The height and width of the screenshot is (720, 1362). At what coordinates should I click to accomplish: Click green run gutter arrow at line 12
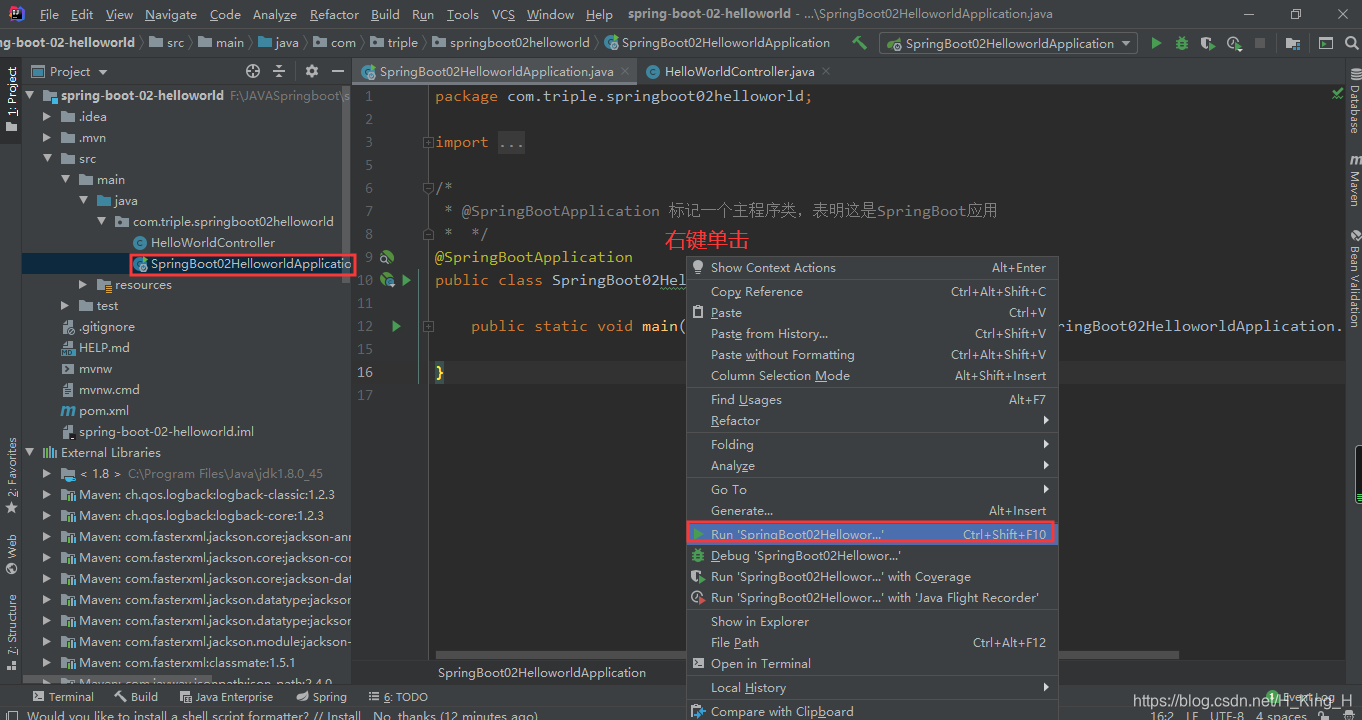point(396,326)
